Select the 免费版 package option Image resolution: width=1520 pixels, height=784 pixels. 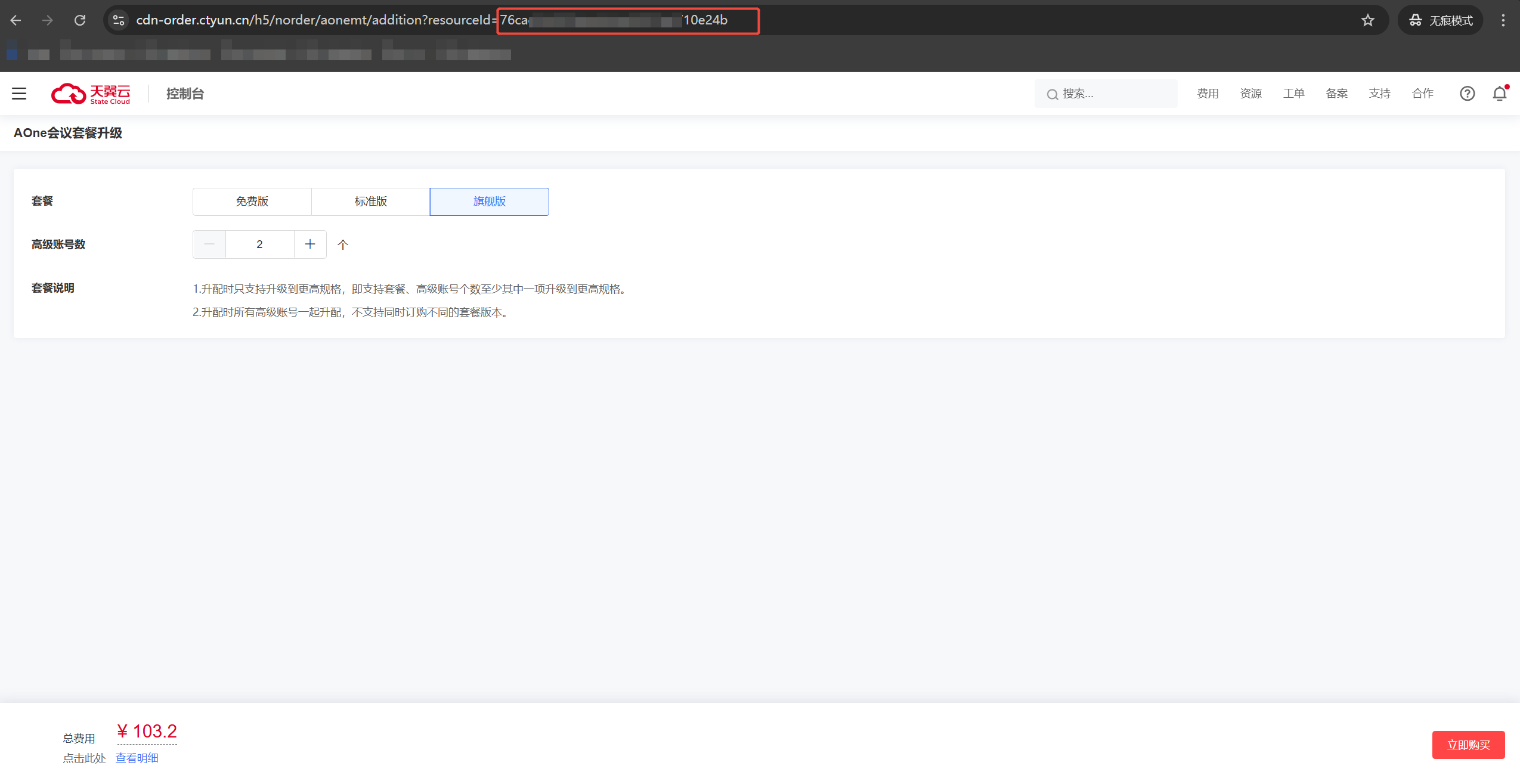252,202
